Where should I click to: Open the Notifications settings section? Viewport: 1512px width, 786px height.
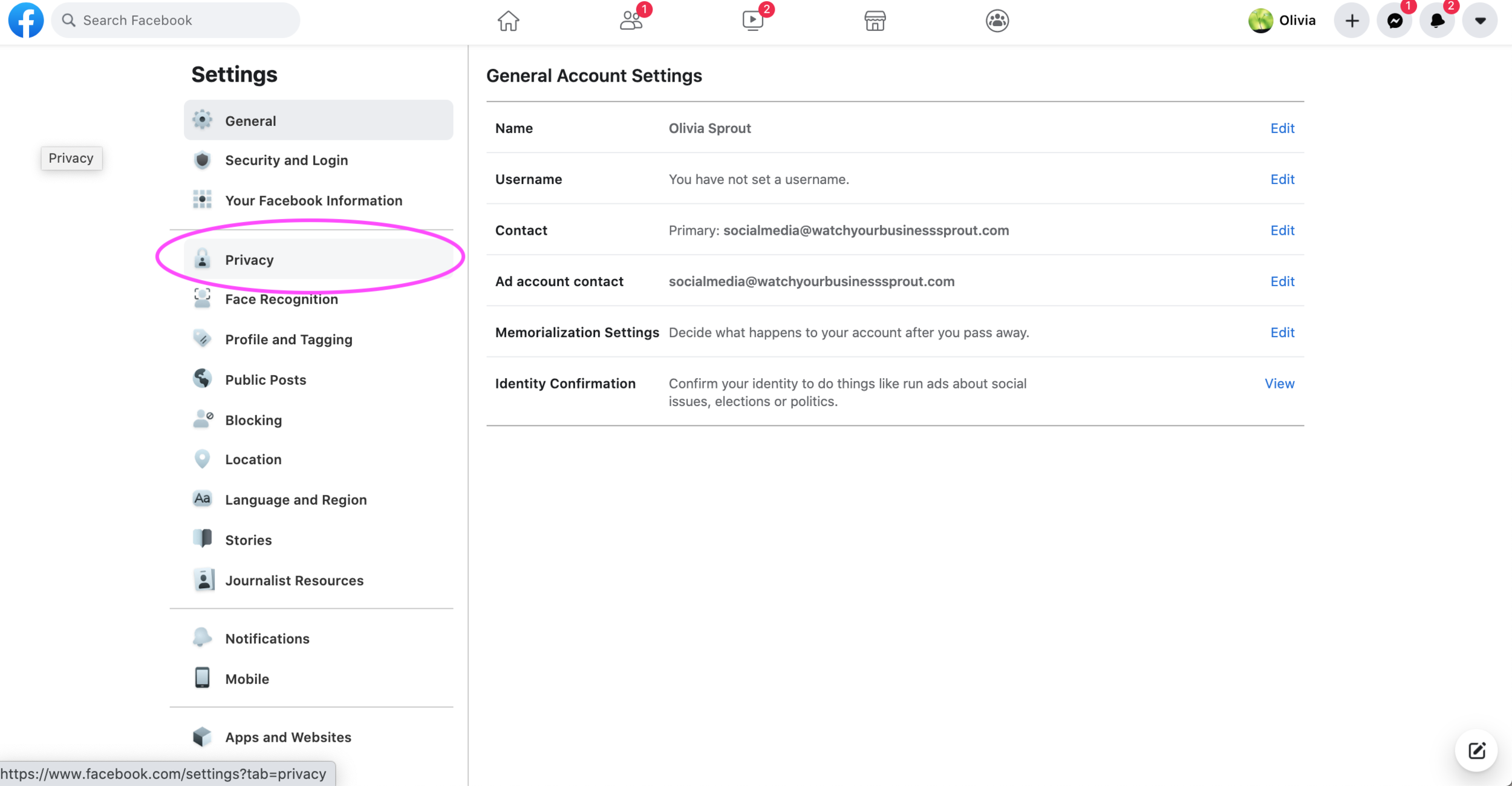(267, 638)
